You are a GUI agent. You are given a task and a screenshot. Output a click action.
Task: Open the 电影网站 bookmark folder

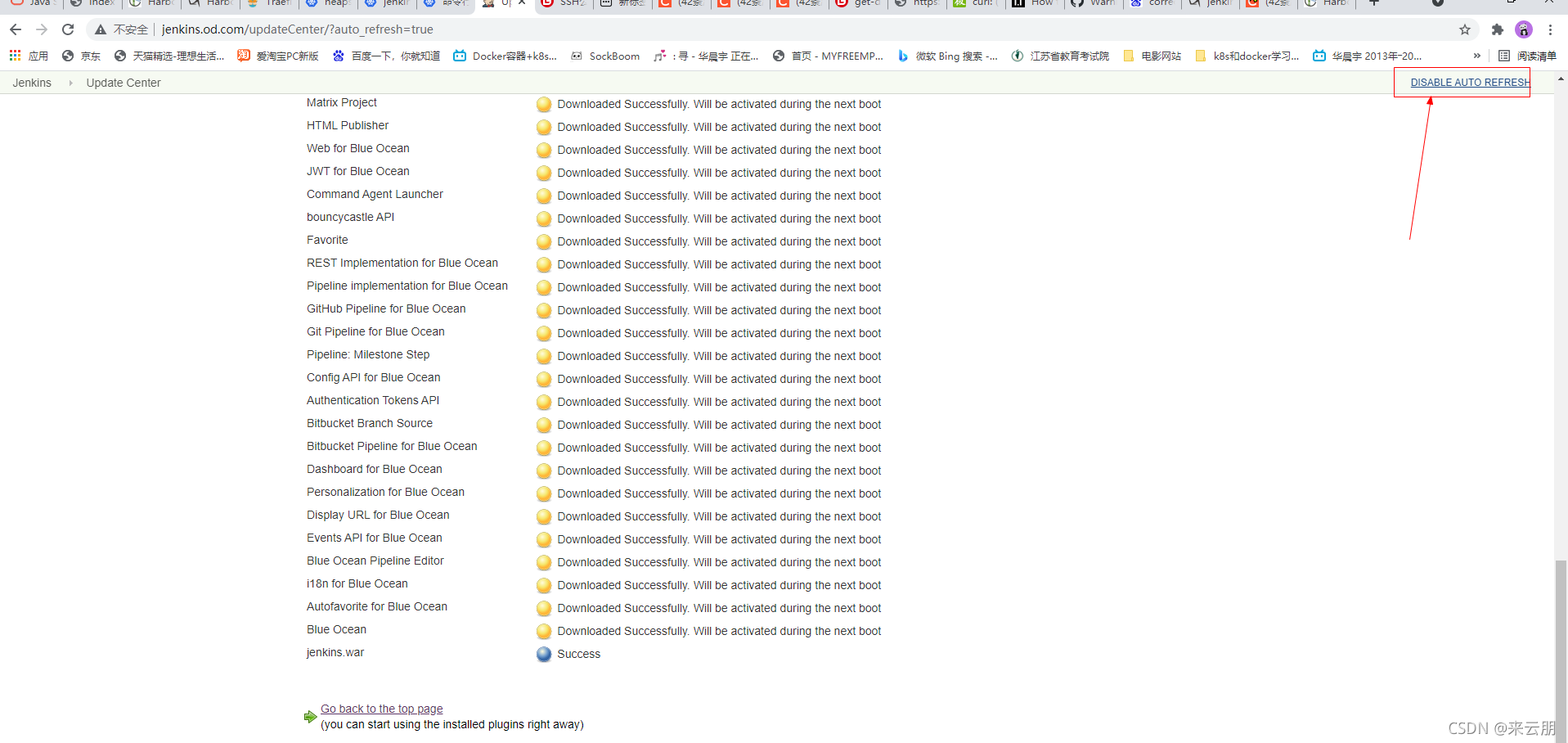[1152, 56]
